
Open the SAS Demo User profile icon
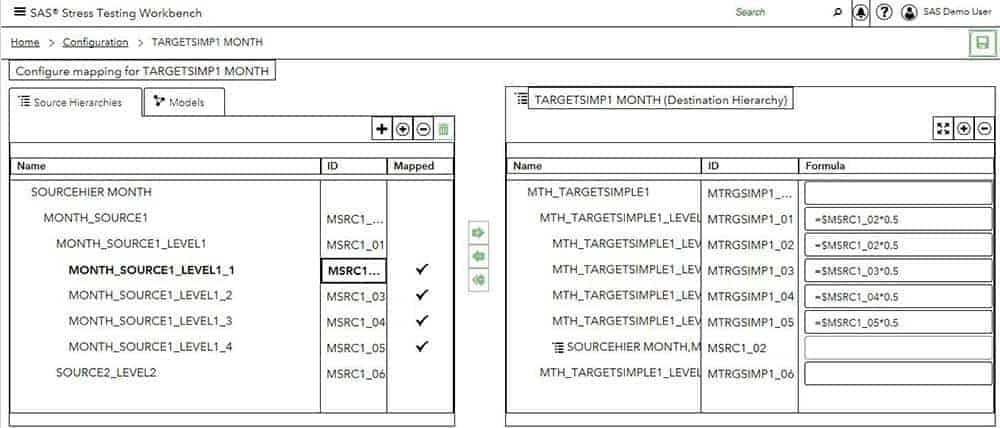pyautogui.click(x=909, y=13)
